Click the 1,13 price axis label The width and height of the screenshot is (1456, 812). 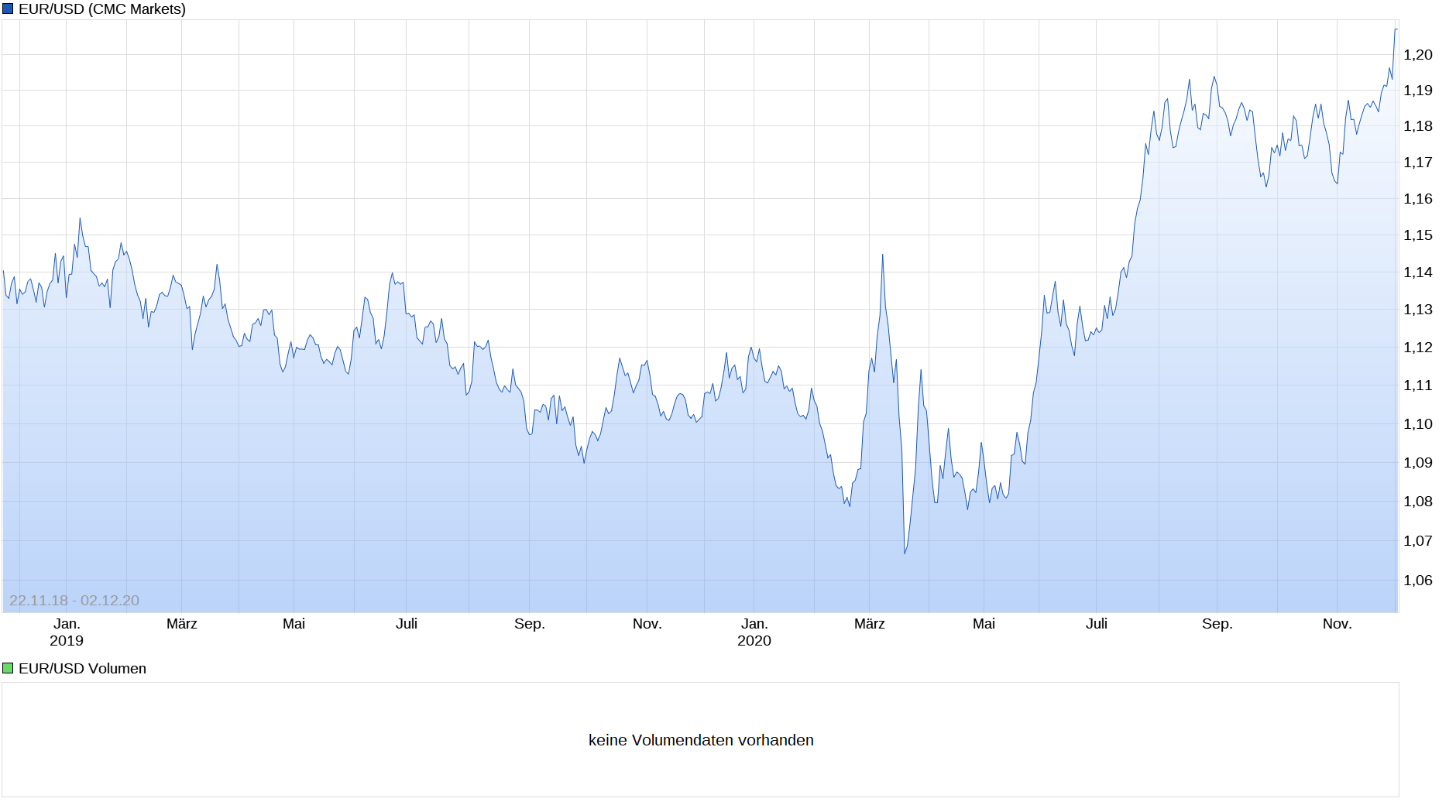1418,310
